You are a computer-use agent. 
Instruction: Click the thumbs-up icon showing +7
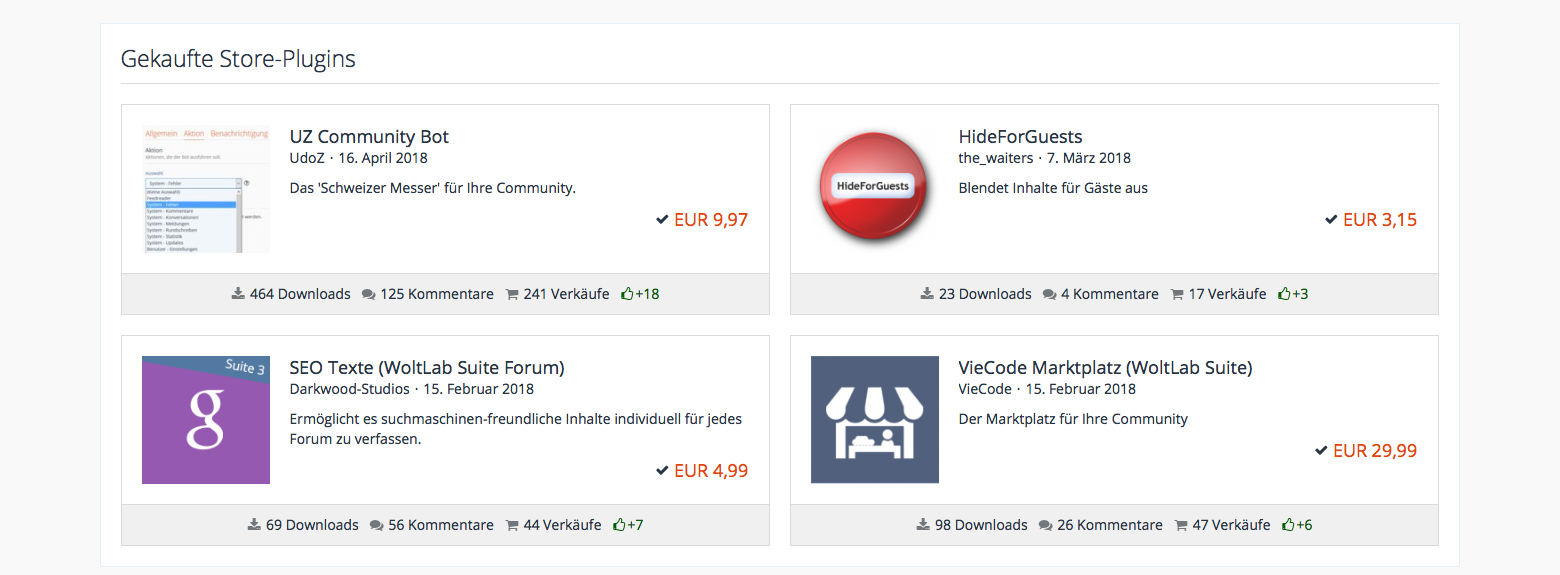[x=619, y=525]
